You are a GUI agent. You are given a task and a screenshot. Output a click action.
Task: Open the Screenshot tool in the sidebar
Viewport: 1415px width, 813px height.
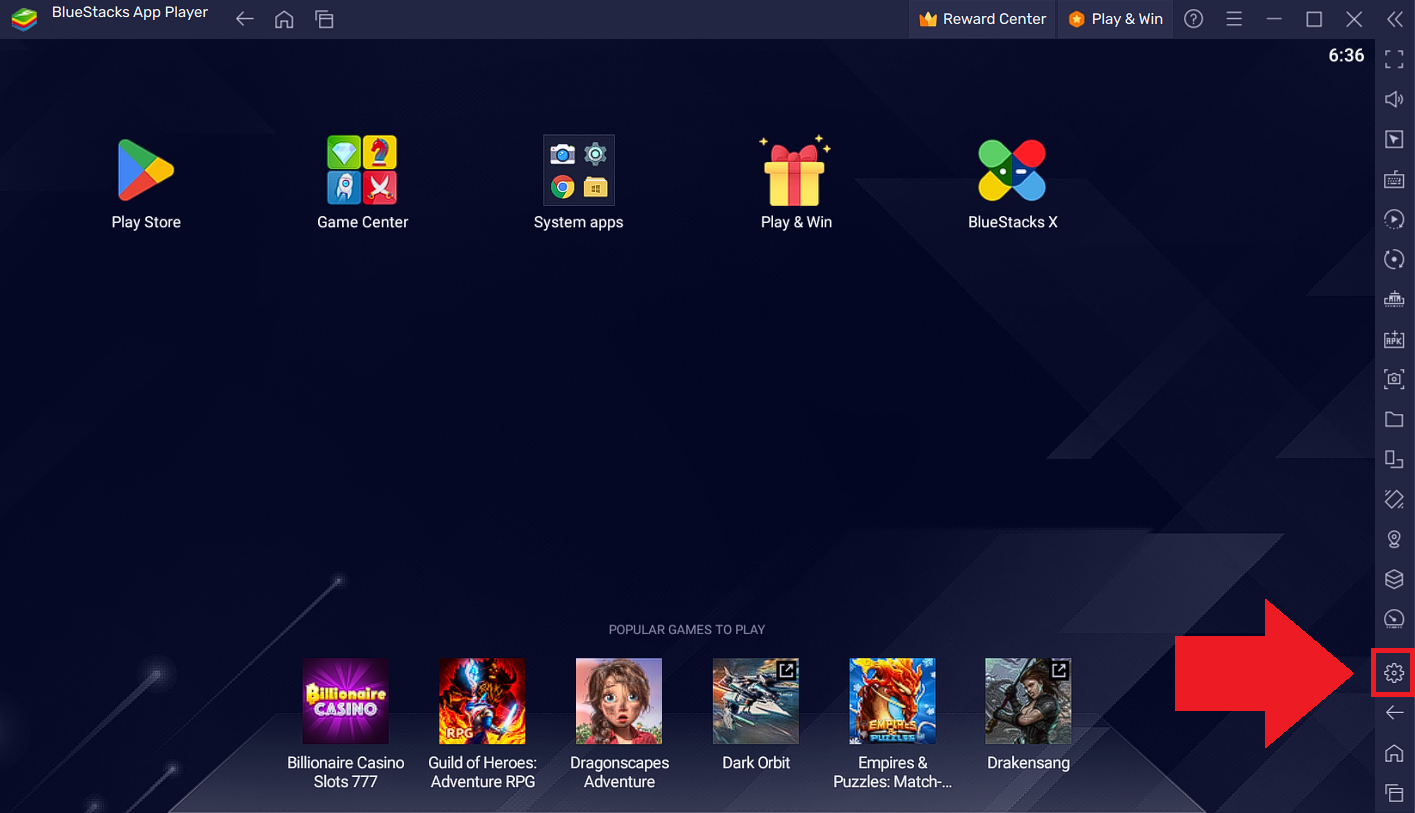coord(1393,379)
